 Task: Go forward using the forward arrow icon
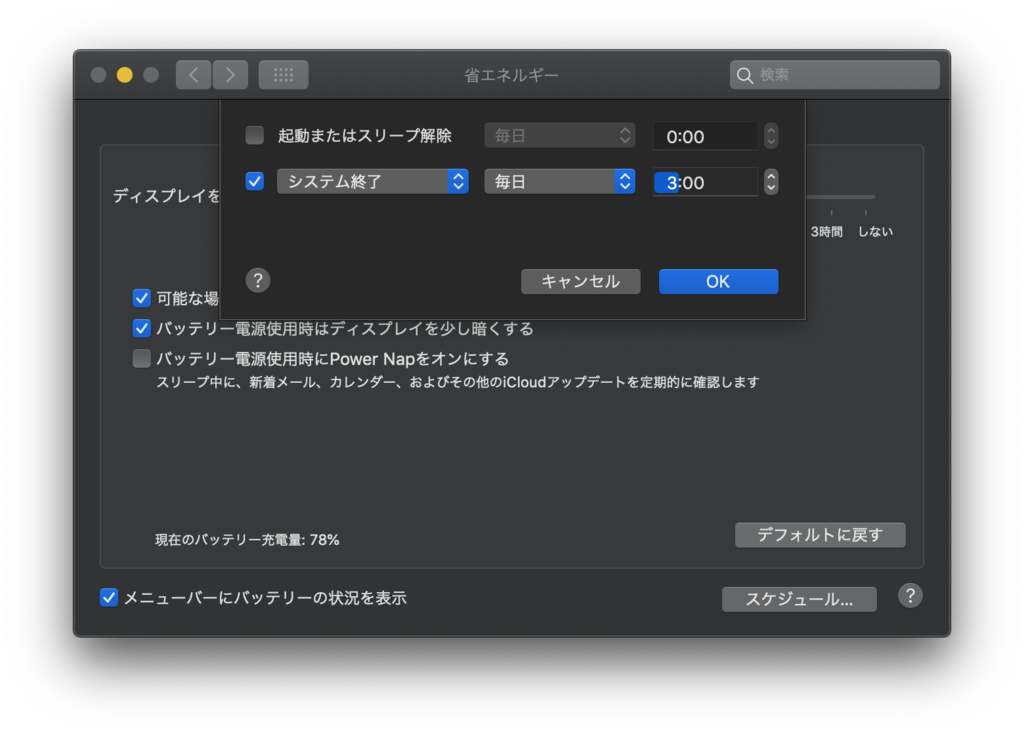(229, 74)
